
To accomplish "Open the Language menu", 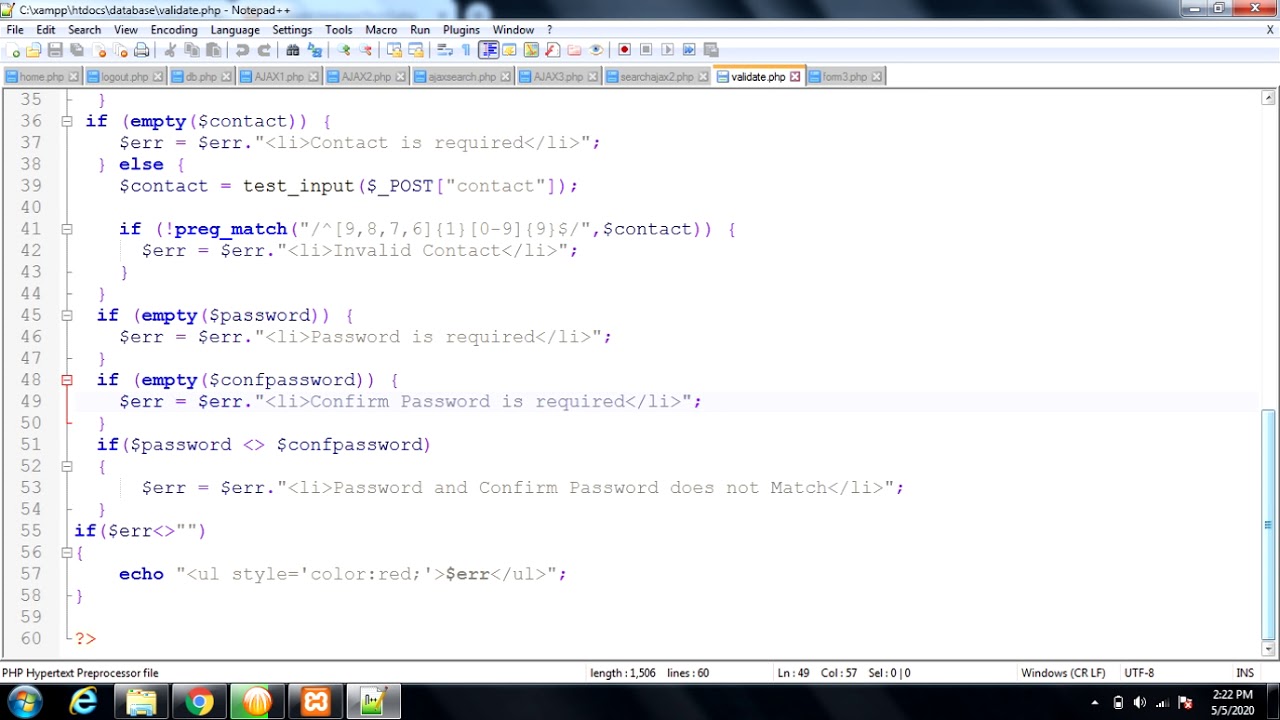I will [x=235, y=30].
